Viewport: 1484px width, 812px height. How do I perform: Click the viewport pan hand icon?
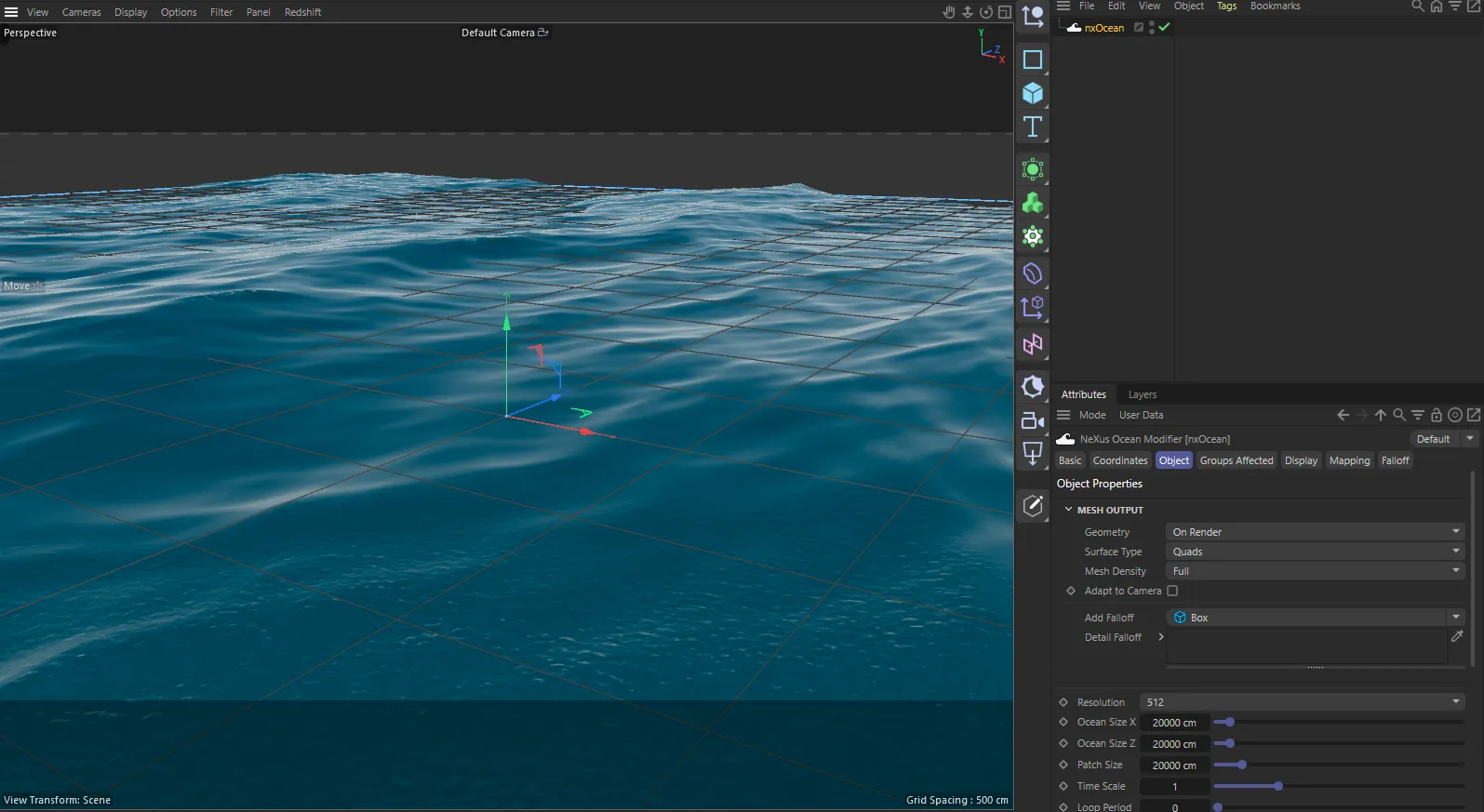coord(949,12)
